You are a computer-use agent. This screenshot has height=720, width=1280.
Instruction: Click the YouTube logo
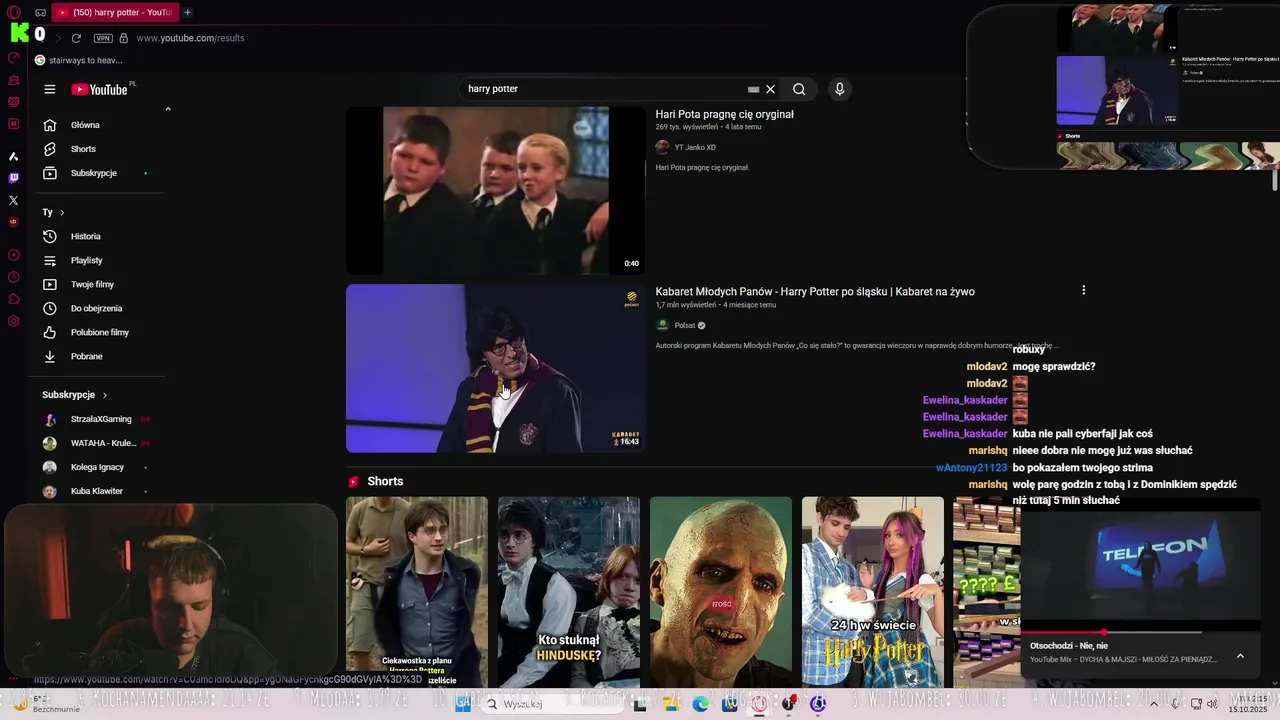click(100, 89)
